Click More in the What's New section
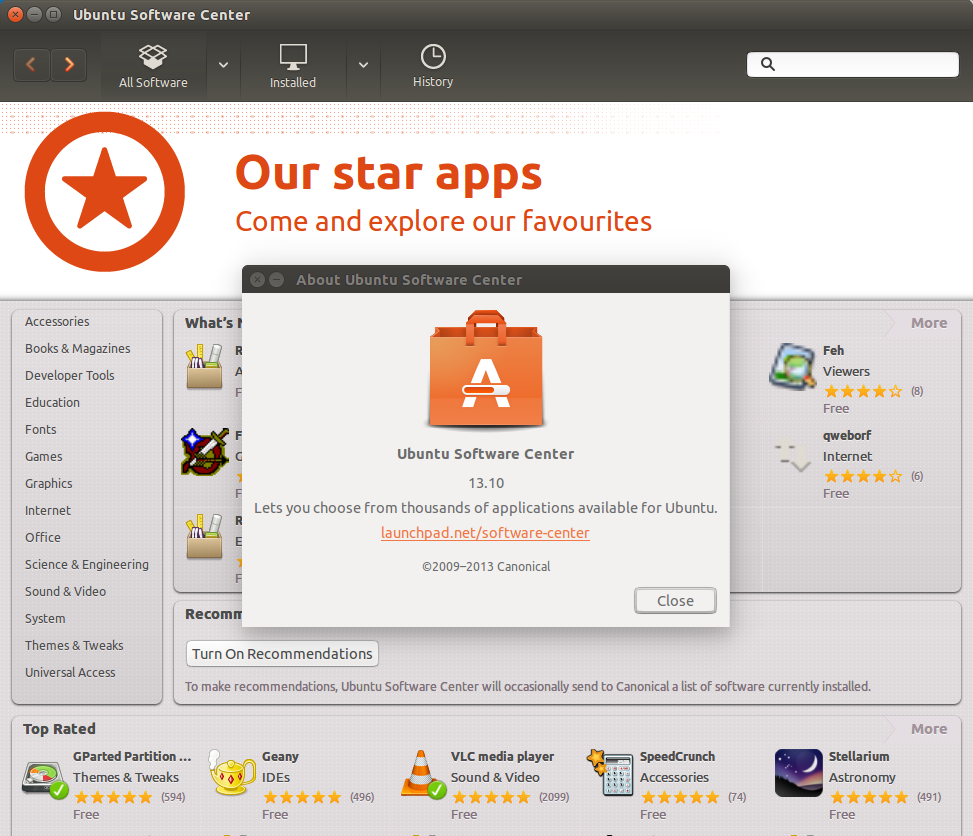Viewport: 973px width, 836px height. pos(928,323)
